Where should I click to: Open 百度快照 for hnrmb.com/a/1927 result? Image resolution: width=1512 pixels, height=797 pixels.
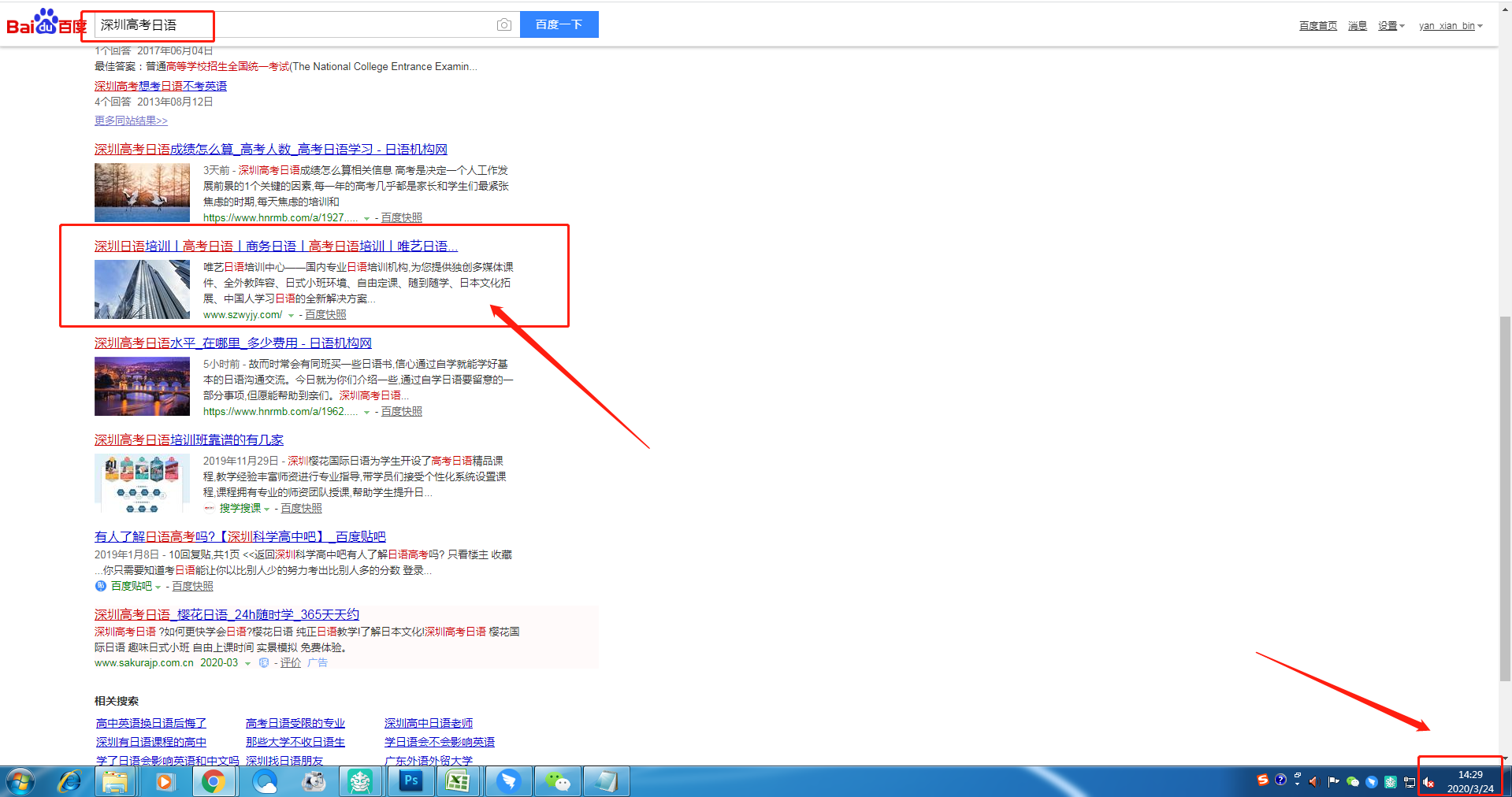402,217
